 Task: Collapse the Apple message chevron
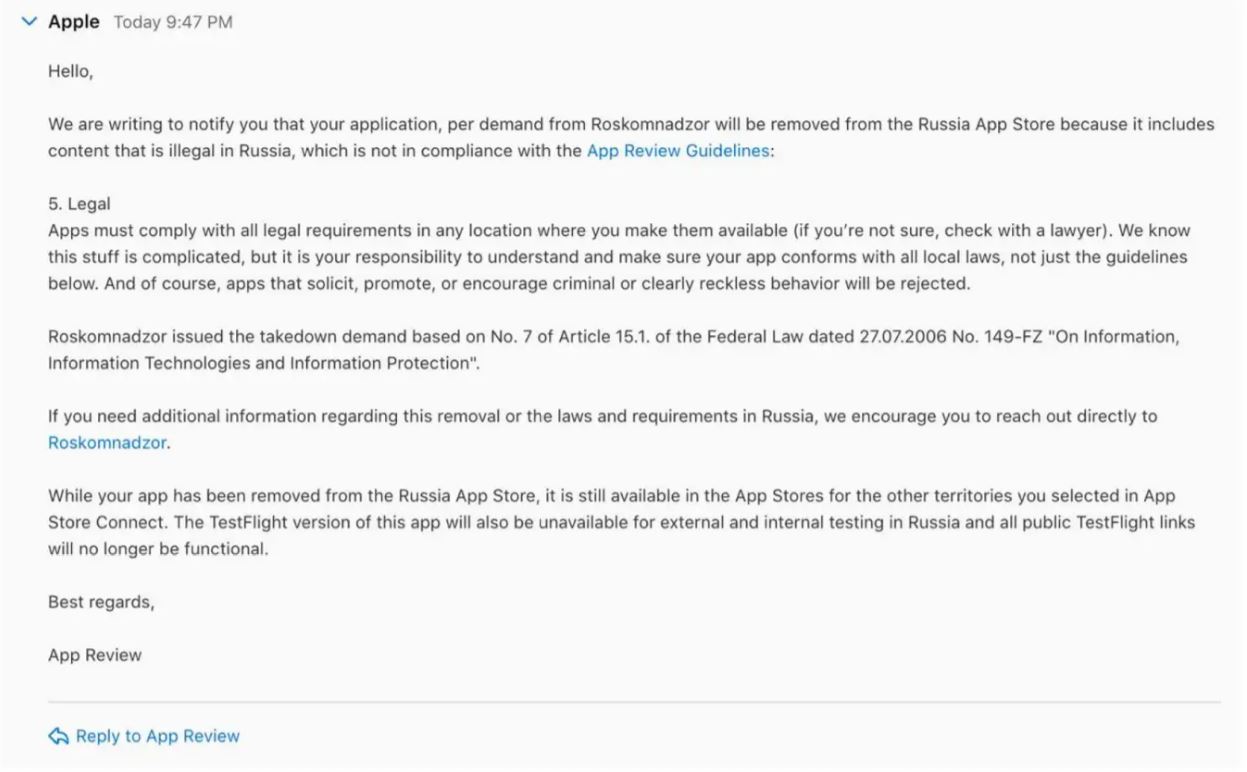coord(29,22)
